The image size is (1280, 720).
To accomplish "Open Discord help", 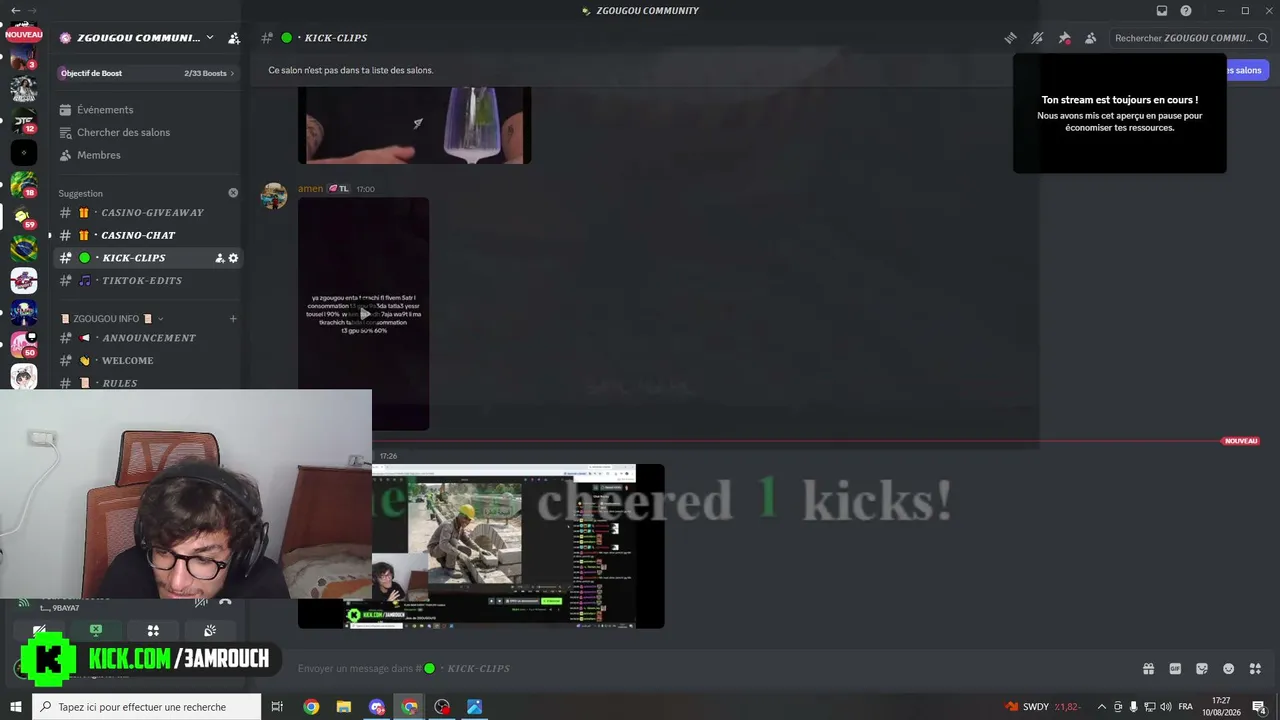I will (x=1186, y=11).
